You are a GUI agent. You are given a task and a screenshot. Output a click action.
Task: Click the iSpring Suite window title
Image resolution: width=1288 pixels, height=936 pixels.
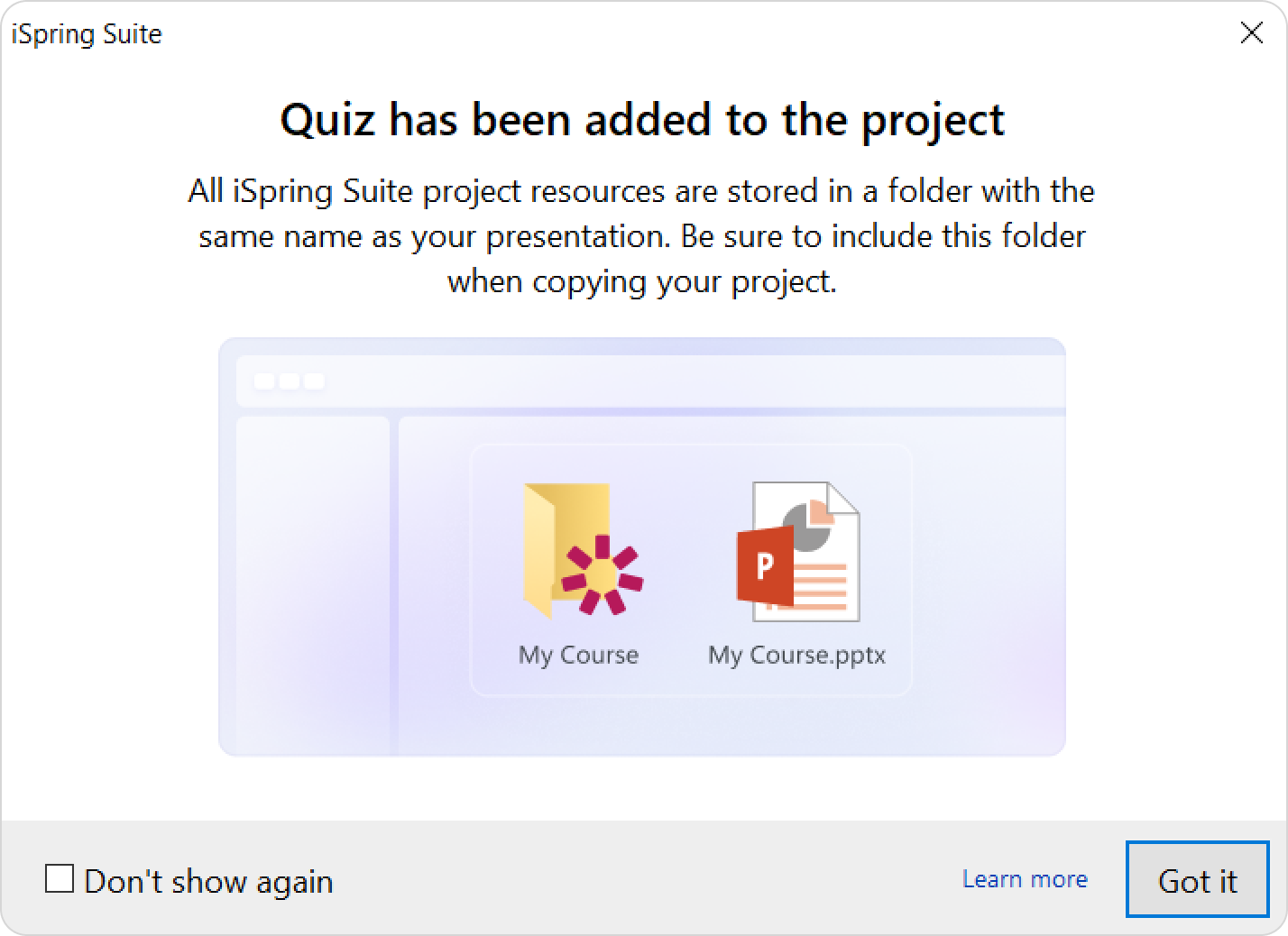87,33
